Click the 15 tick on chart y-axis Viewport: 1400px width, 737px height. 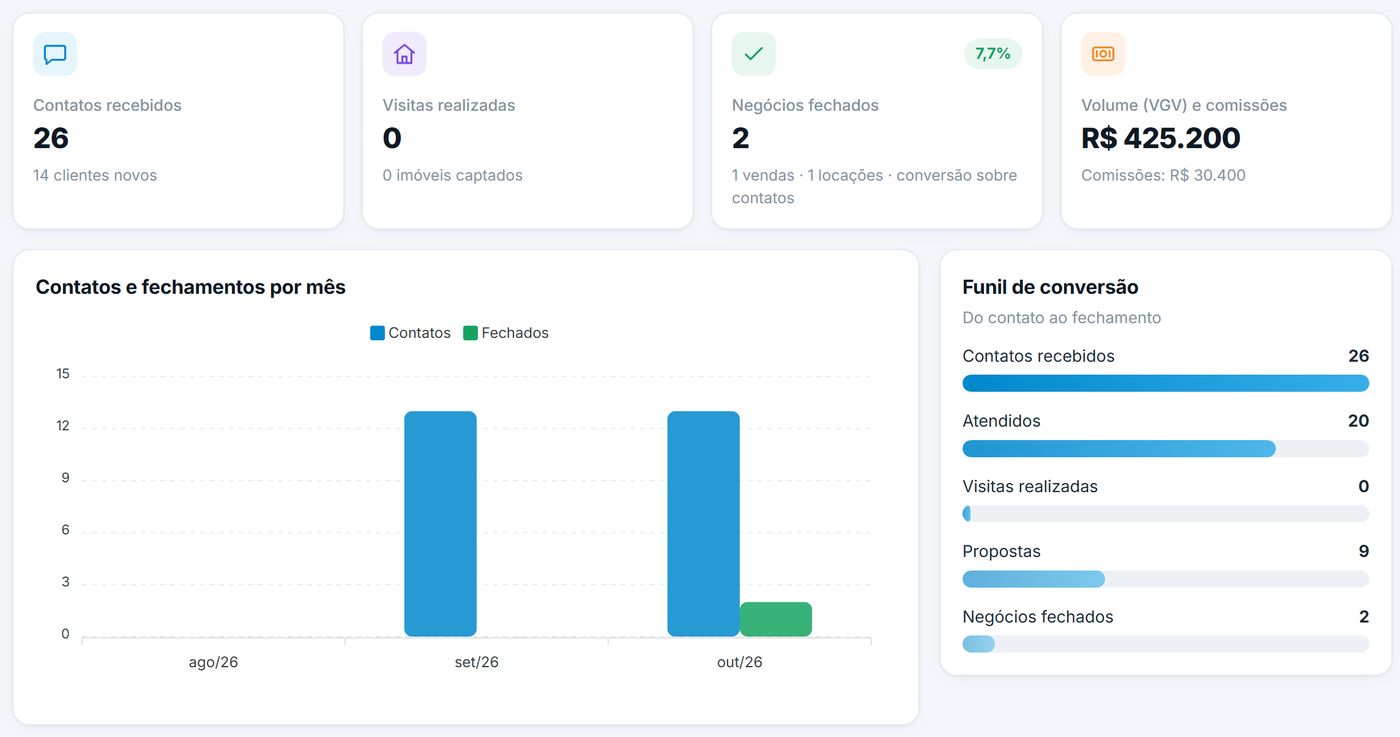coord(63,374)
